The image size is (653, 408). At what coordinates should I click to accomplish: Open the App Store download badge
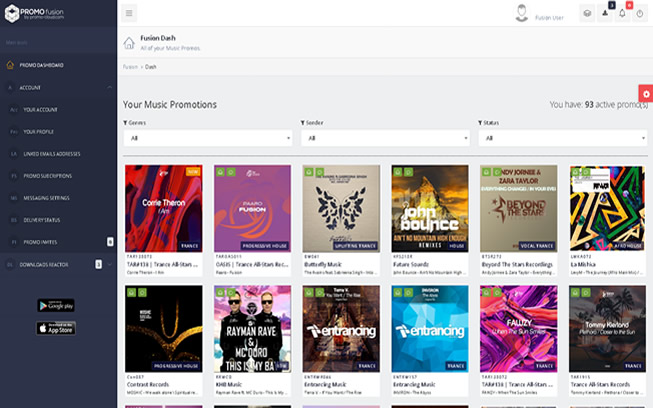56,328
